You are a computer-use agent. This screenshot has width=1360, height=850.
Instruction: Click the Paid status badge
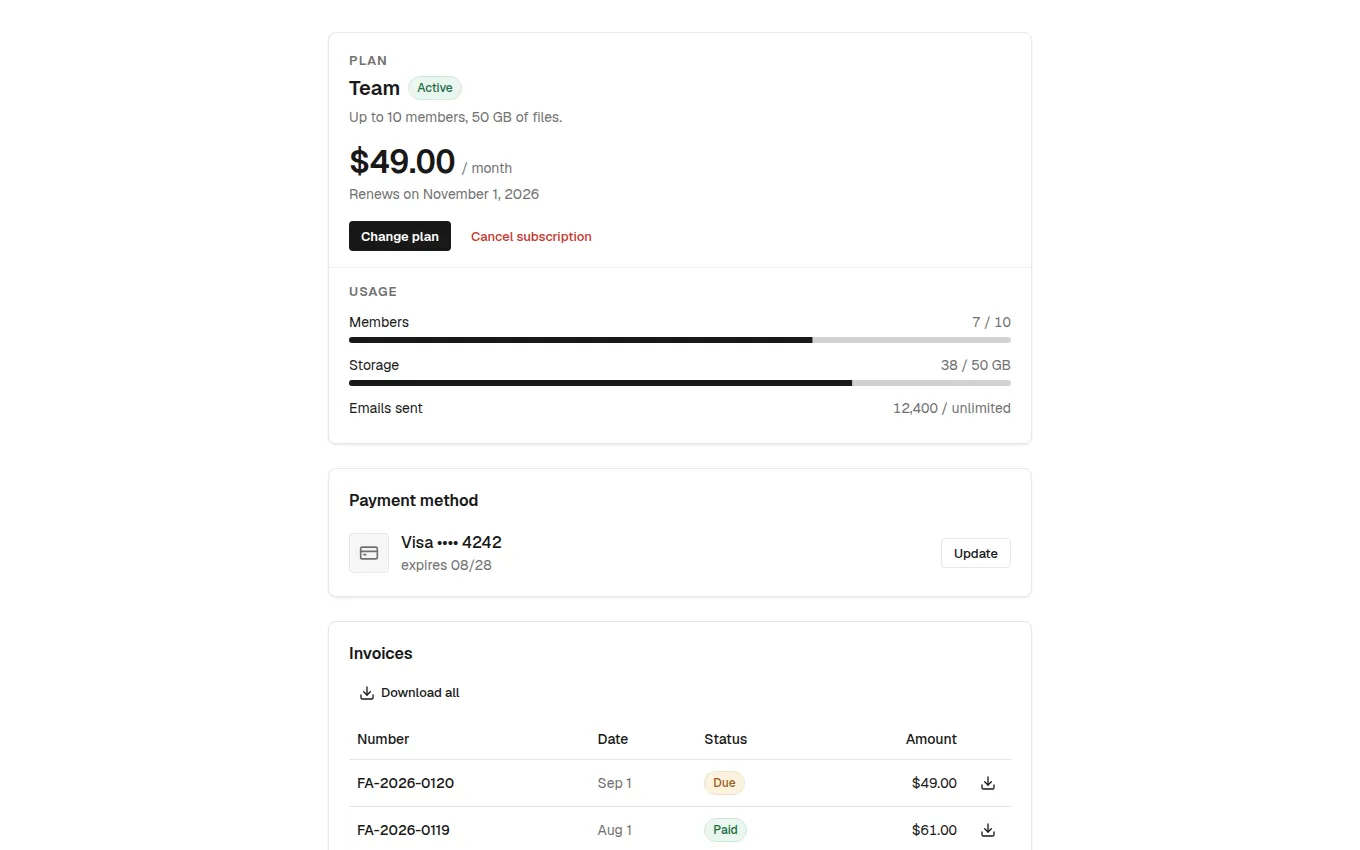tap(725, 830)
